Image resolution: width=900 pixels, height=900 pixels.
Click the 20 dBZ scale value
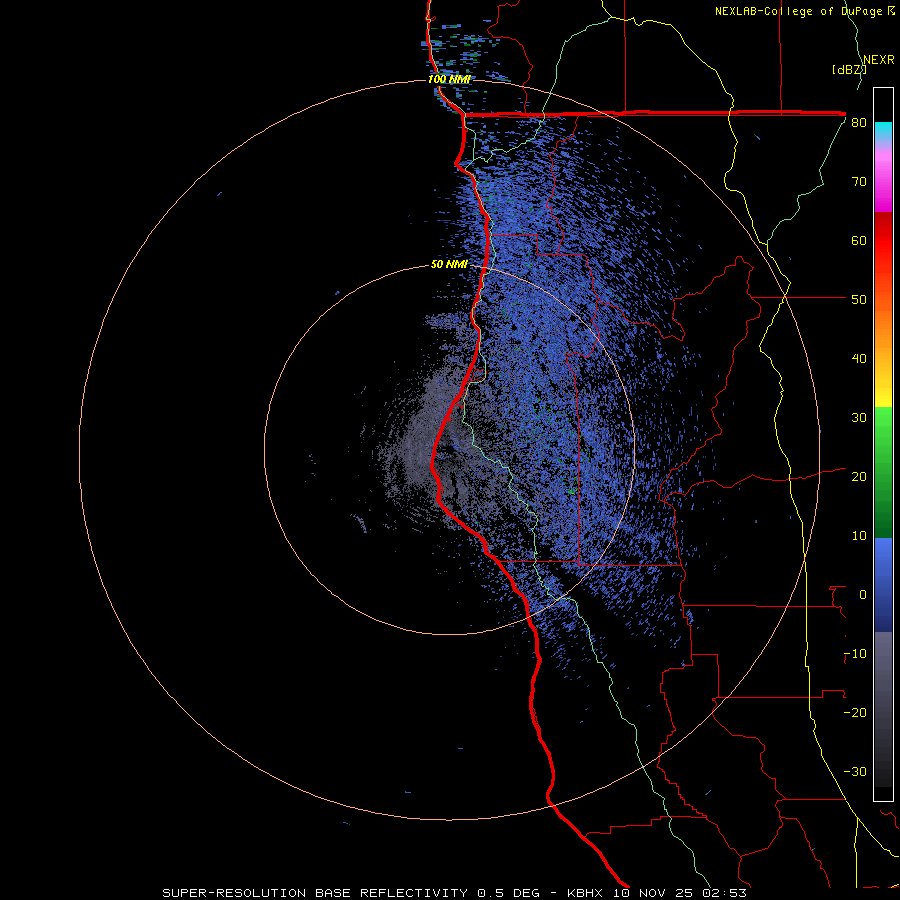[x=859, y=478]
